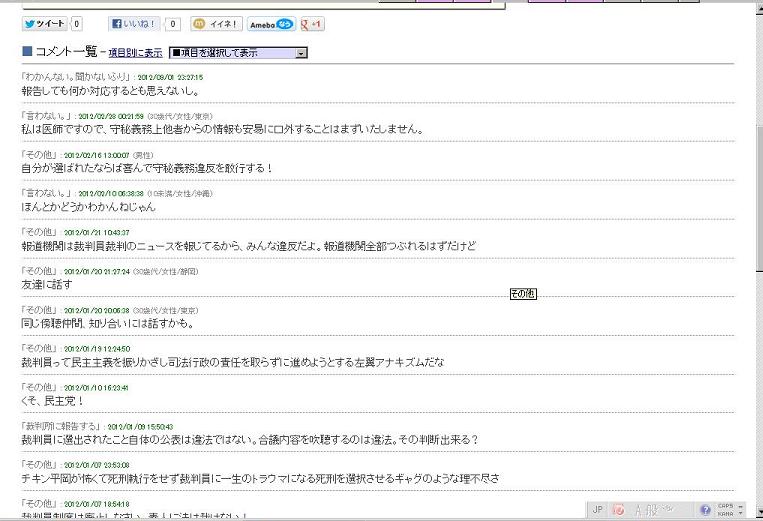Click the comment 友達に話す
This screenshot has height=521, width=763.
[x=47, y=285]
